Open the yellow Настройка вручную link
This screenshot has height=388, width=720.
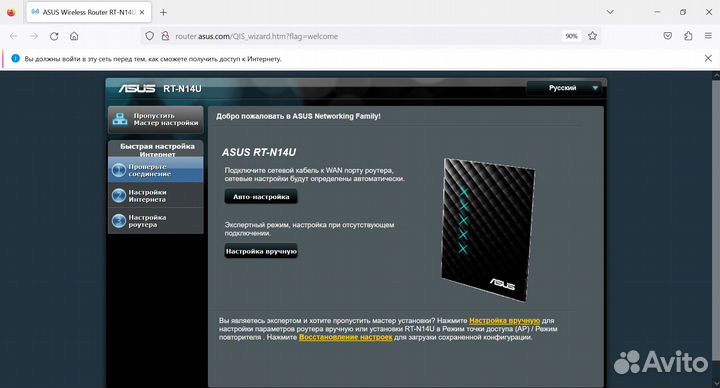[x=505, y=321]
